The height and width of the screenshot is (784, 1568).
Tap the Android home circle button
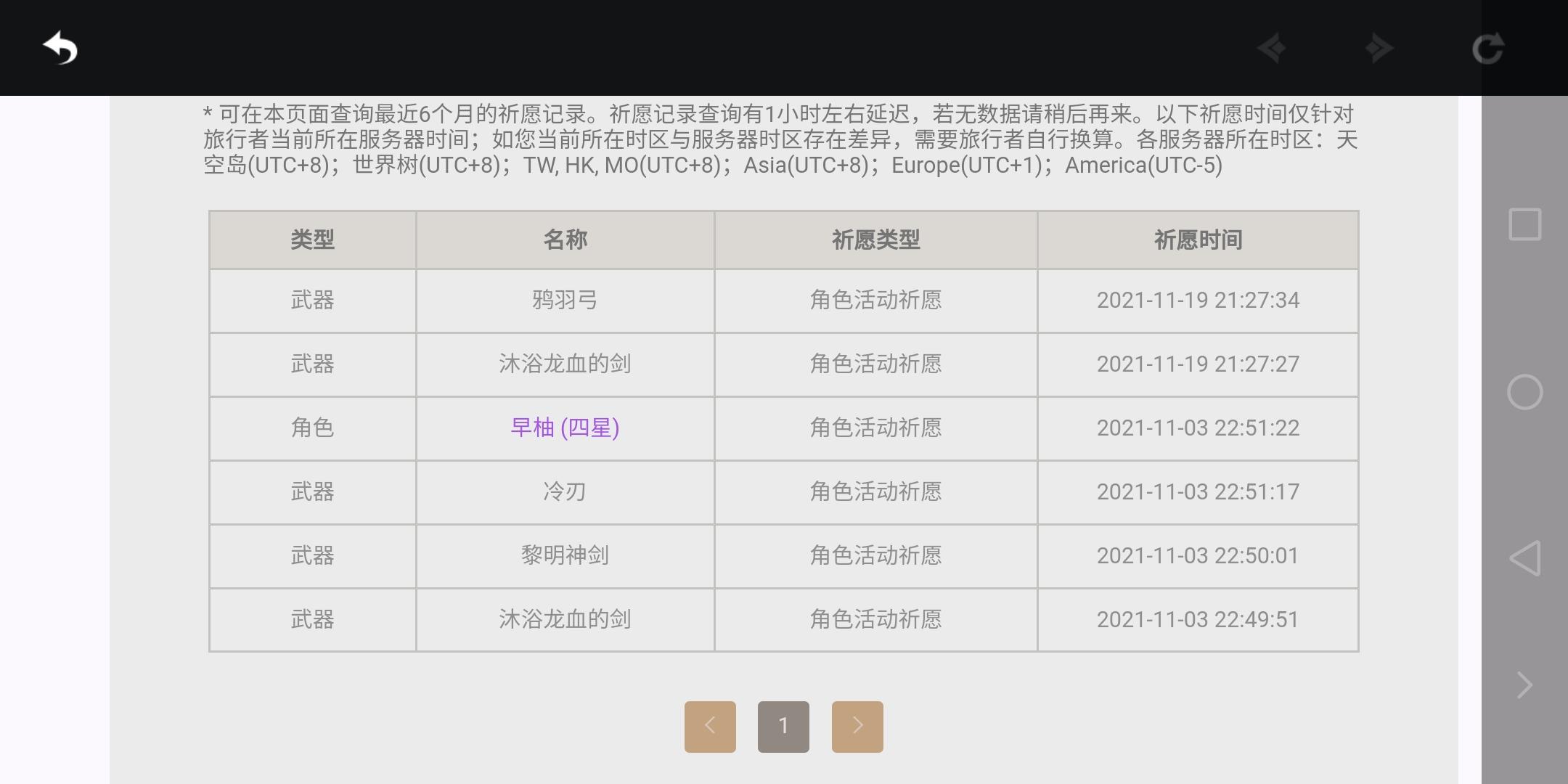tap(1524, 392)
